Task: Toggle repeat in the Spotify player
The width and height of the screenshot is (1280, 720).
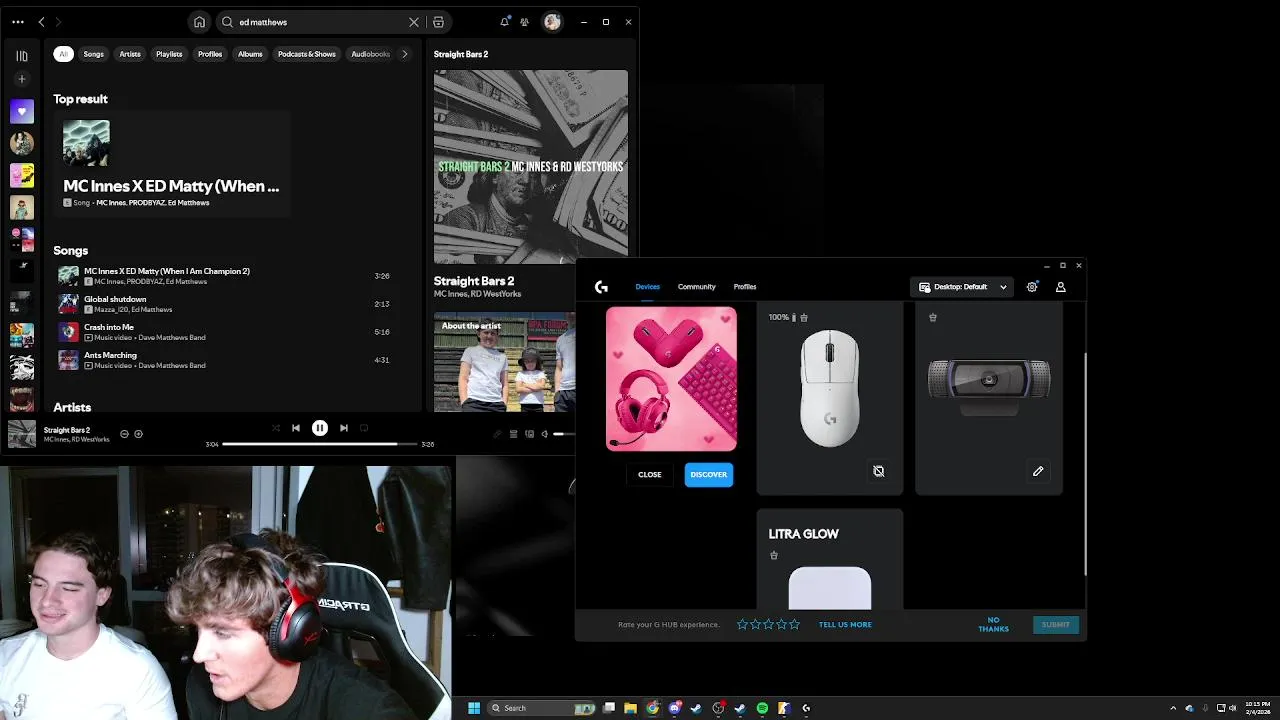Action: (x=364, y=428)
